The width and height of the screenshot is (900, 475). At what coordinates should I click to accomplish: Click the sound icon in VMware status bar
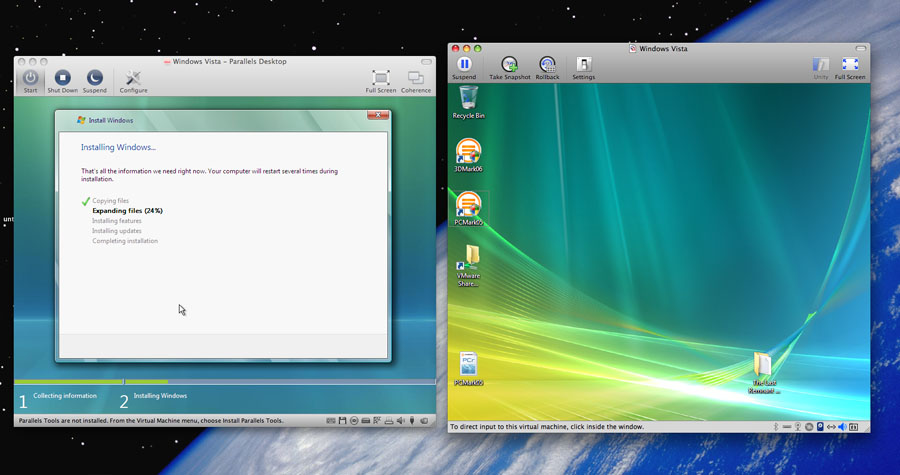(x=842, y=427)
